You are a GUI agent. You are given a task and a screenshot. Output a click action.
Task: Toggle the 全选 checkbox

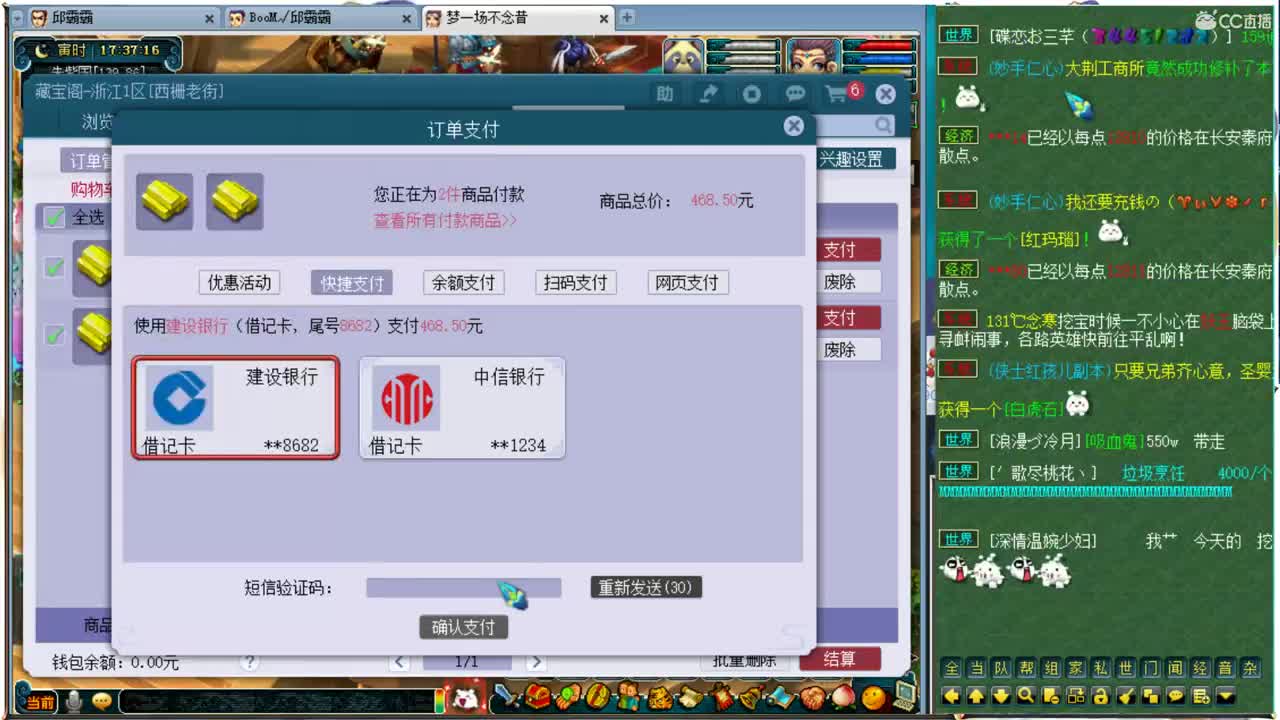[54, 217]
